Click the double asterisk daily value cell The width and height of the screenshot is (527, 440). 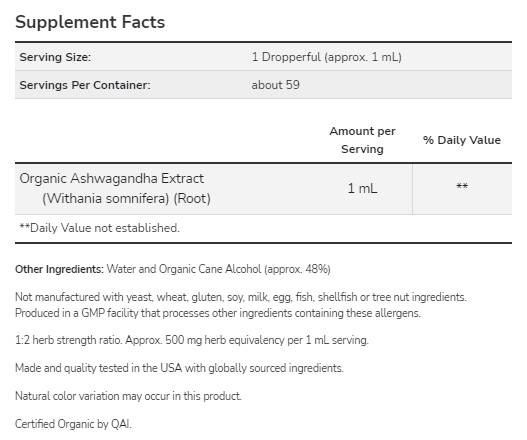(462, 186)
